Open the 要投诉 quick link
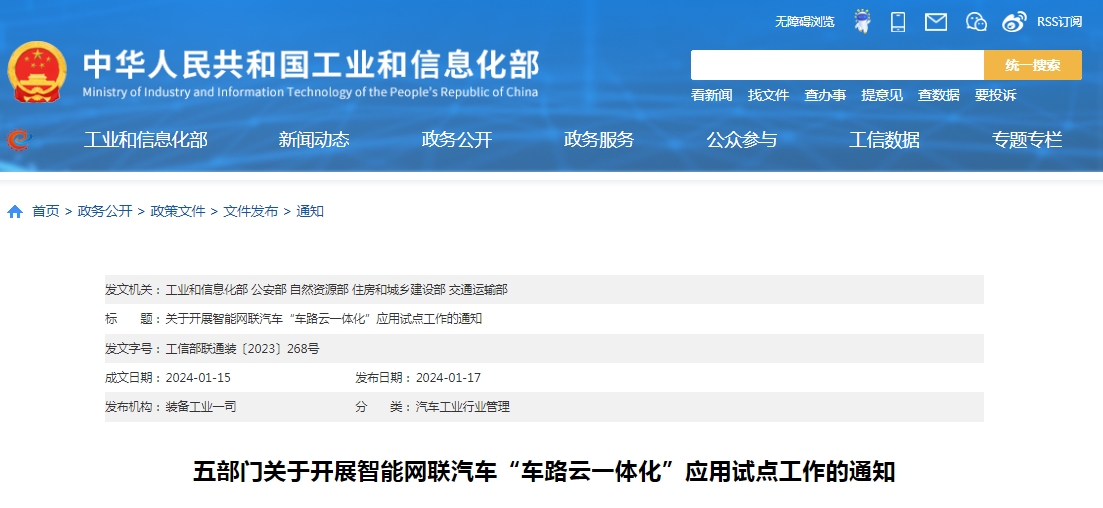 coord(995,95)
